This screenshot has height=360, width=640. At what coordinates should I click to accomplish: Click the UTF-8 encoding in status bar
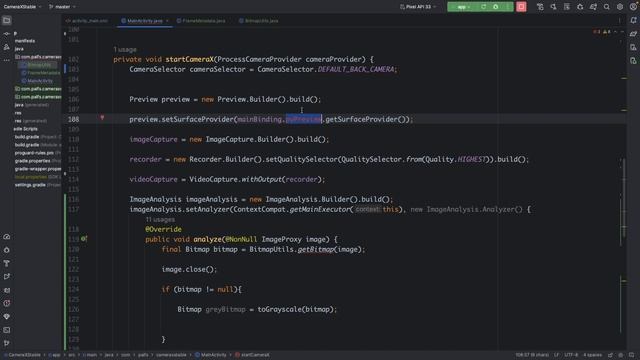click(x=571, y=355)
